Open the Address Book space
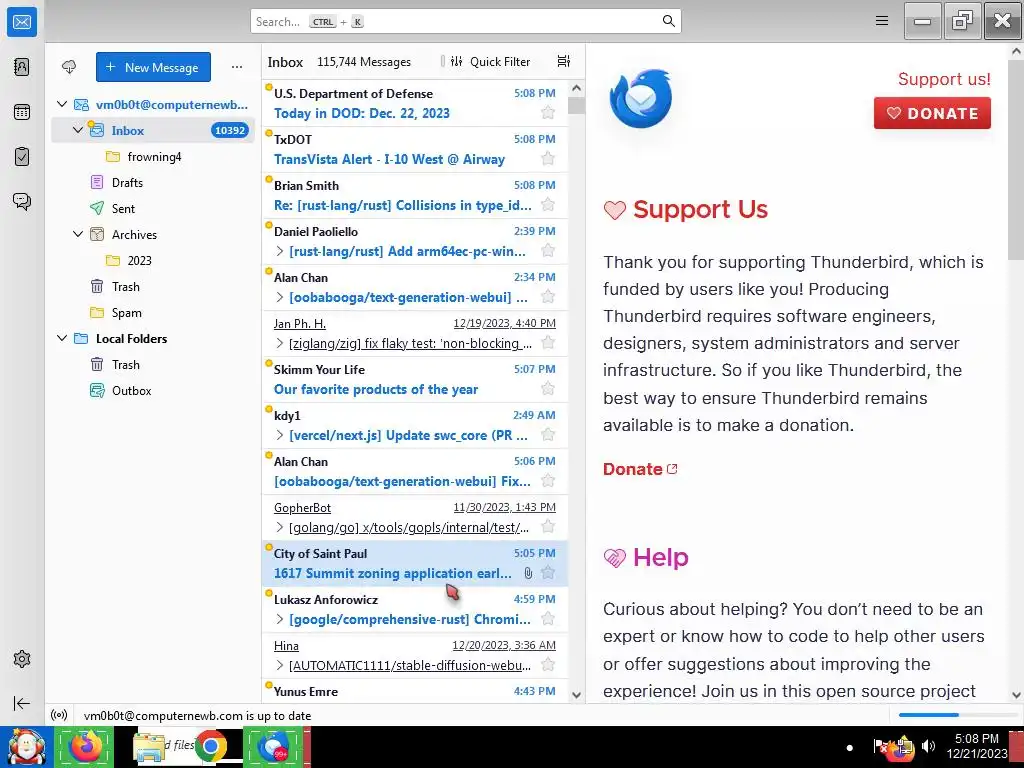Screen dimensions: 1024x768 (22, 67)
